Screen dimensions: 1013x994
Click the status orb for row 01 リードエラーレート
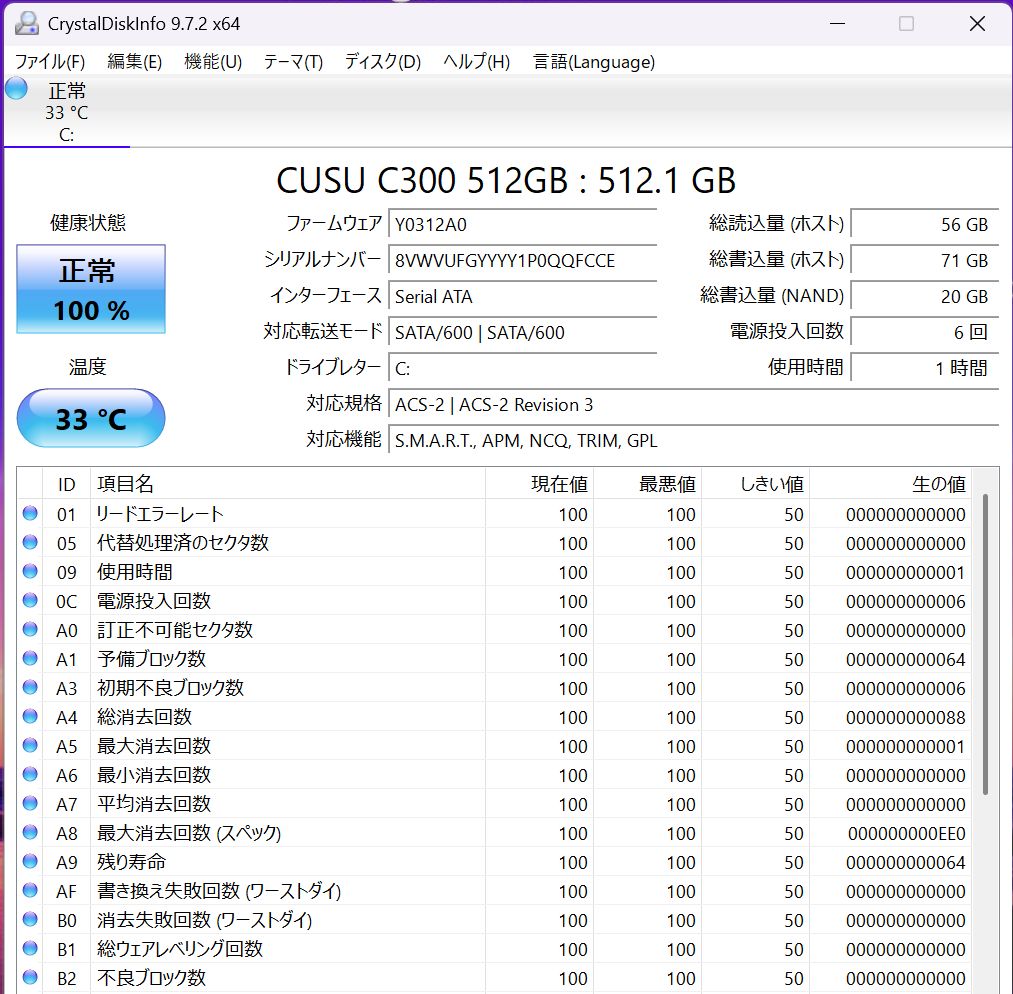coord(30,513)
